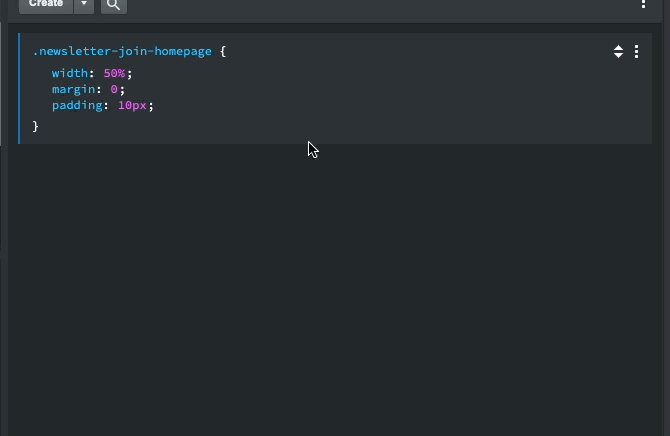Click the closing curly brace of rule
The height and width of the screenshot is (436, 670).
(x=35, y=127)
